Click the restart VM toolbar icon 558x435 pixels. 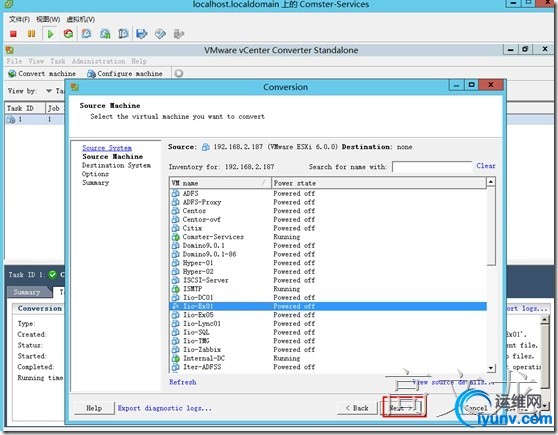pyautogui.click(x=68, y=34)
